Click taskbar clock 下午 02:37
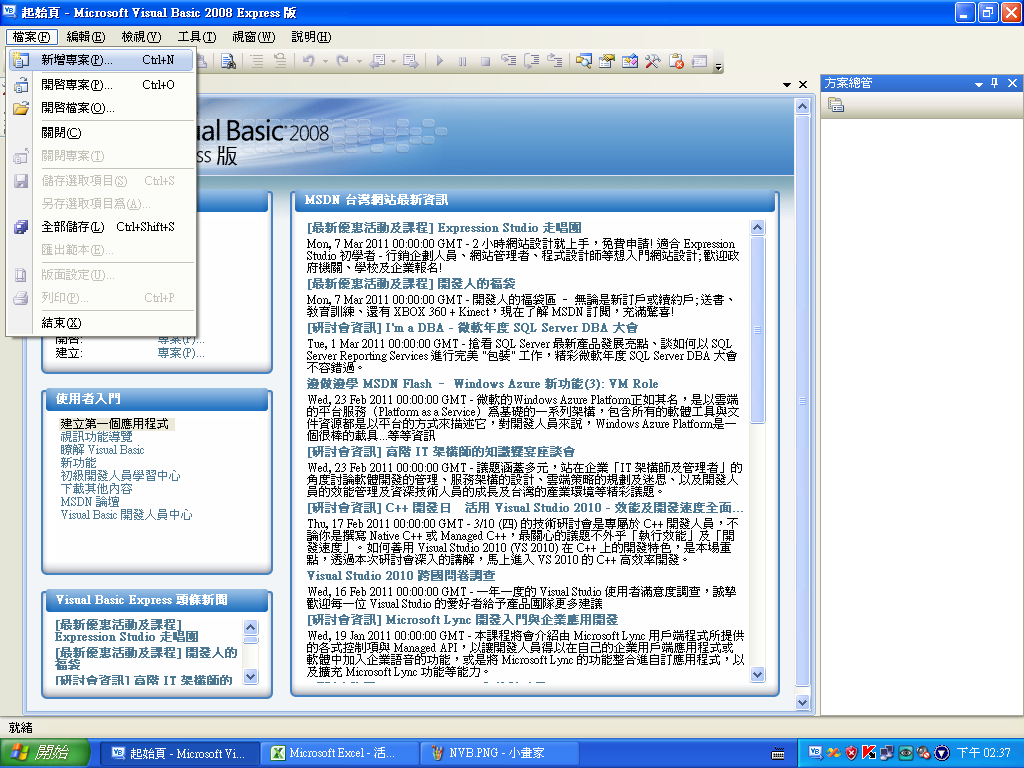 tap(984, 753)
